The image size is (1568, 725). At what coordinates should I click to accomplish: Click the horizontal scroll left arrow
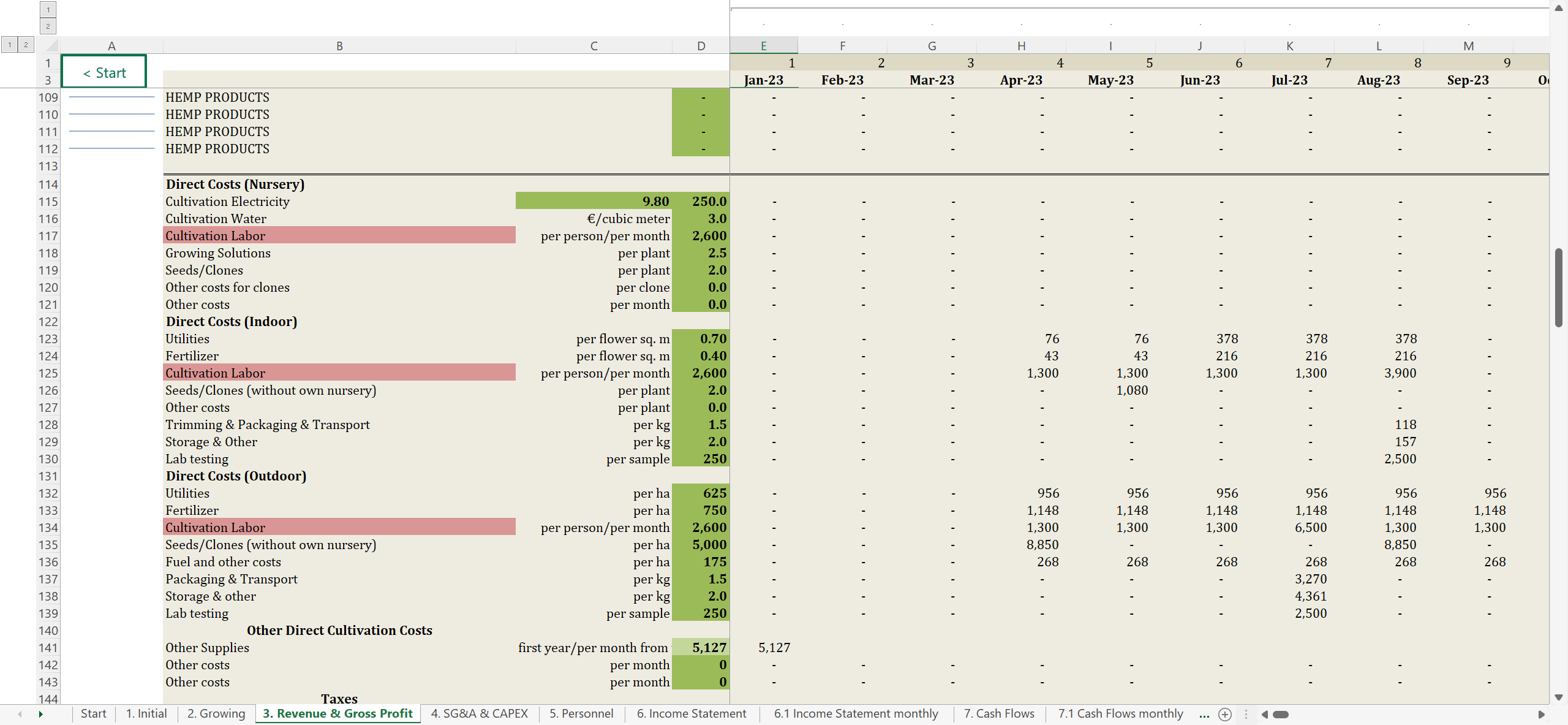coord(1264,714)
